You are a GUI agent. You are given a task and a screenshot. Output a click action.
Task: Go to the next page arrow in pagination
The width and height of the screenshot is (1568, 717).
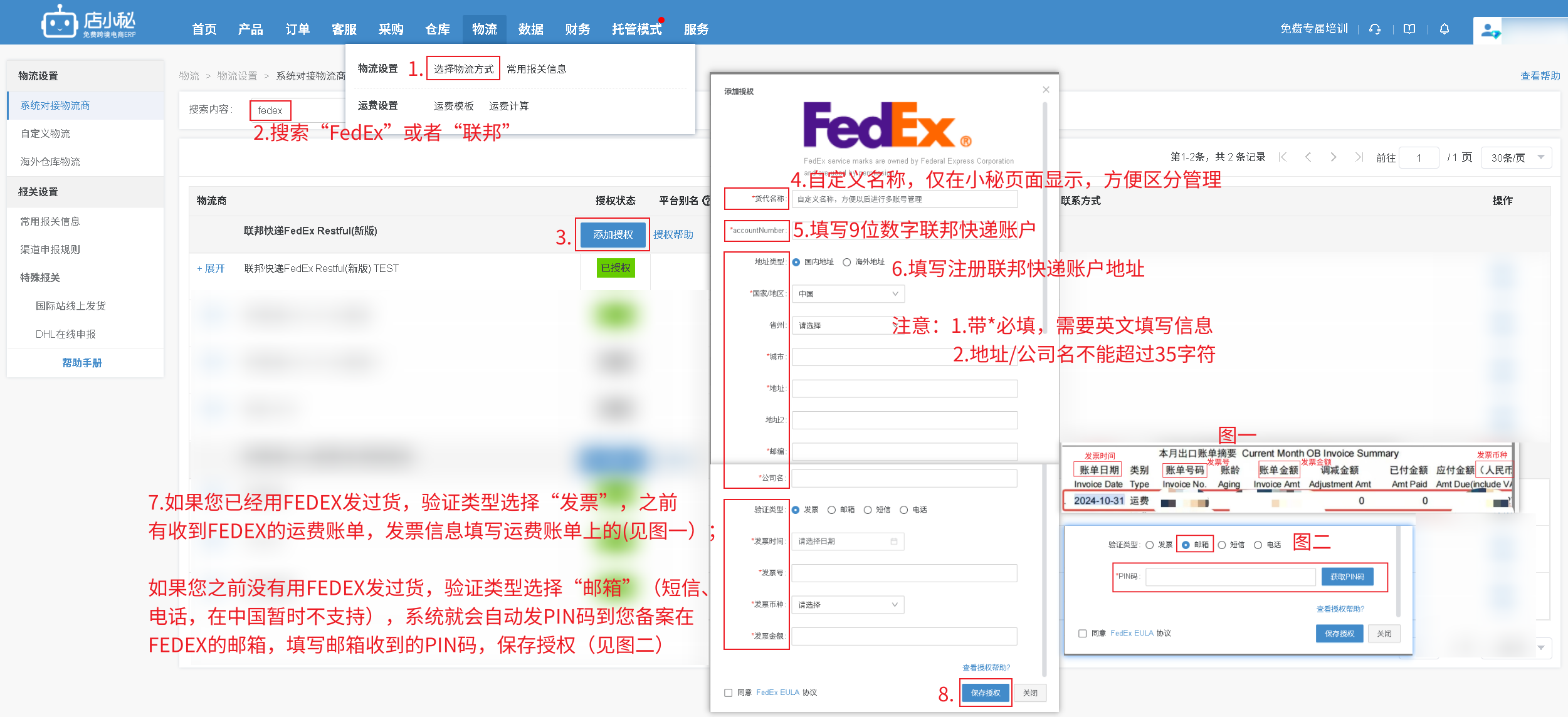coord(1333,157)
